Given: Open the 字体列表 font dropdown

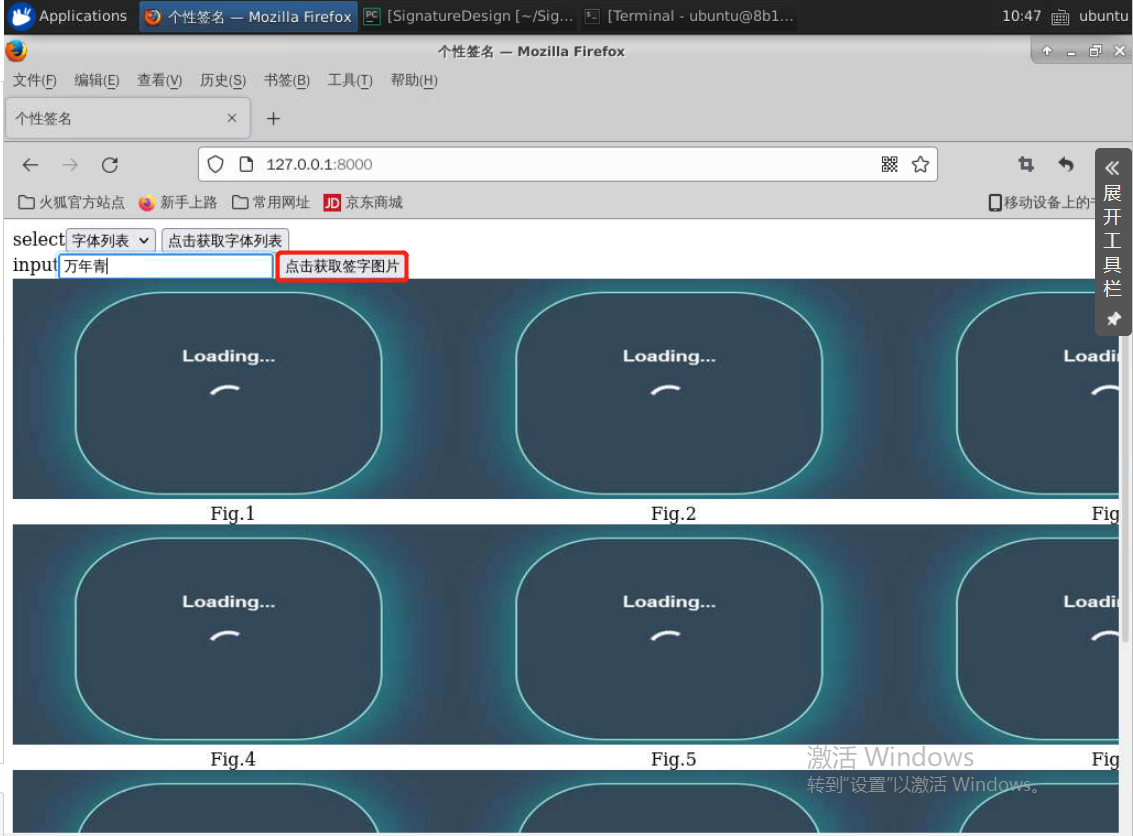Looking at the screenshot, I should coord(111,241).
